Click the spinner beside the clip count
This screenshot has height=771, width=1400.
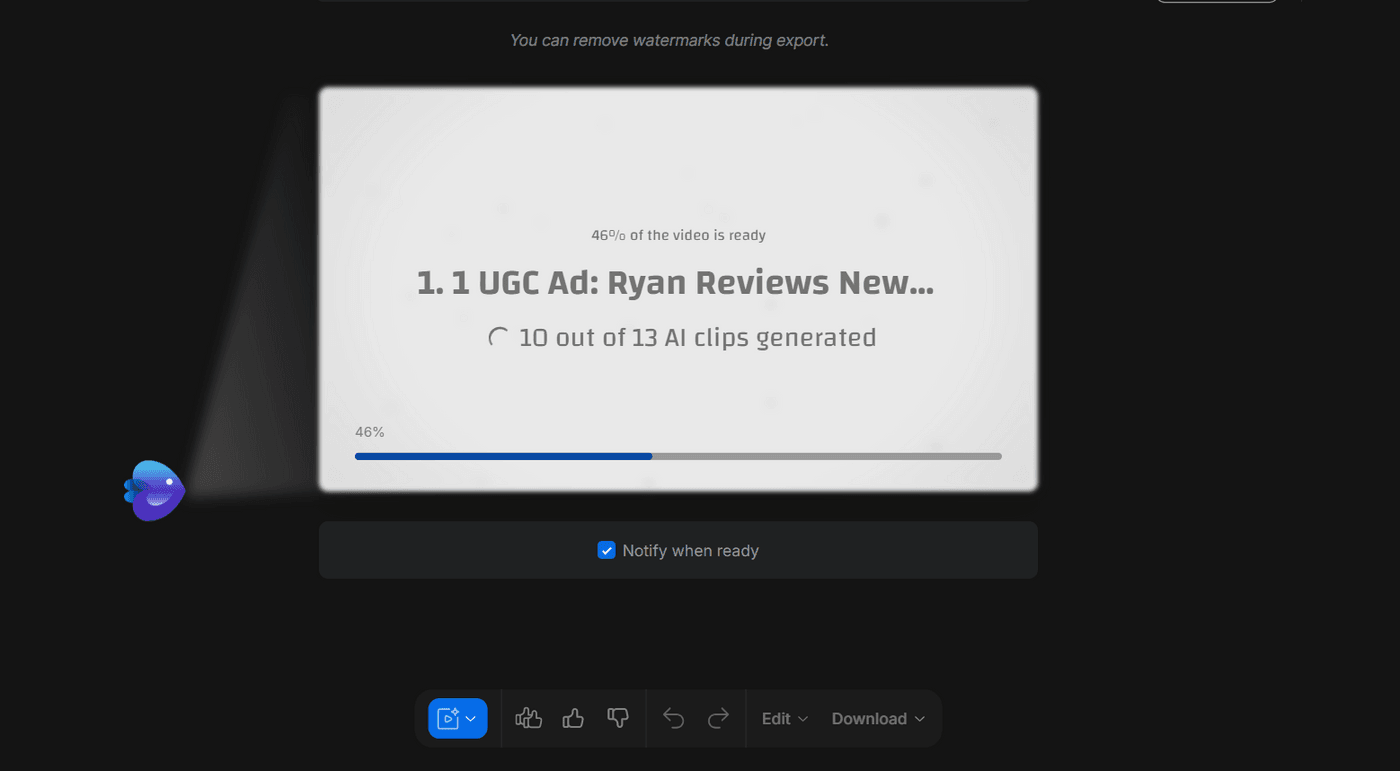[x=497, y=337]
